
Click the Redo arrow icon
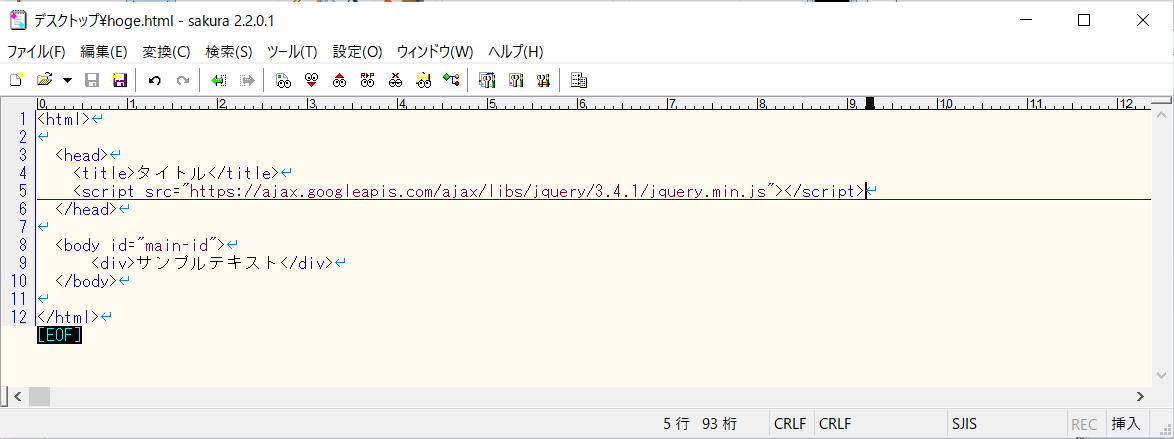[x=183, y=79]
